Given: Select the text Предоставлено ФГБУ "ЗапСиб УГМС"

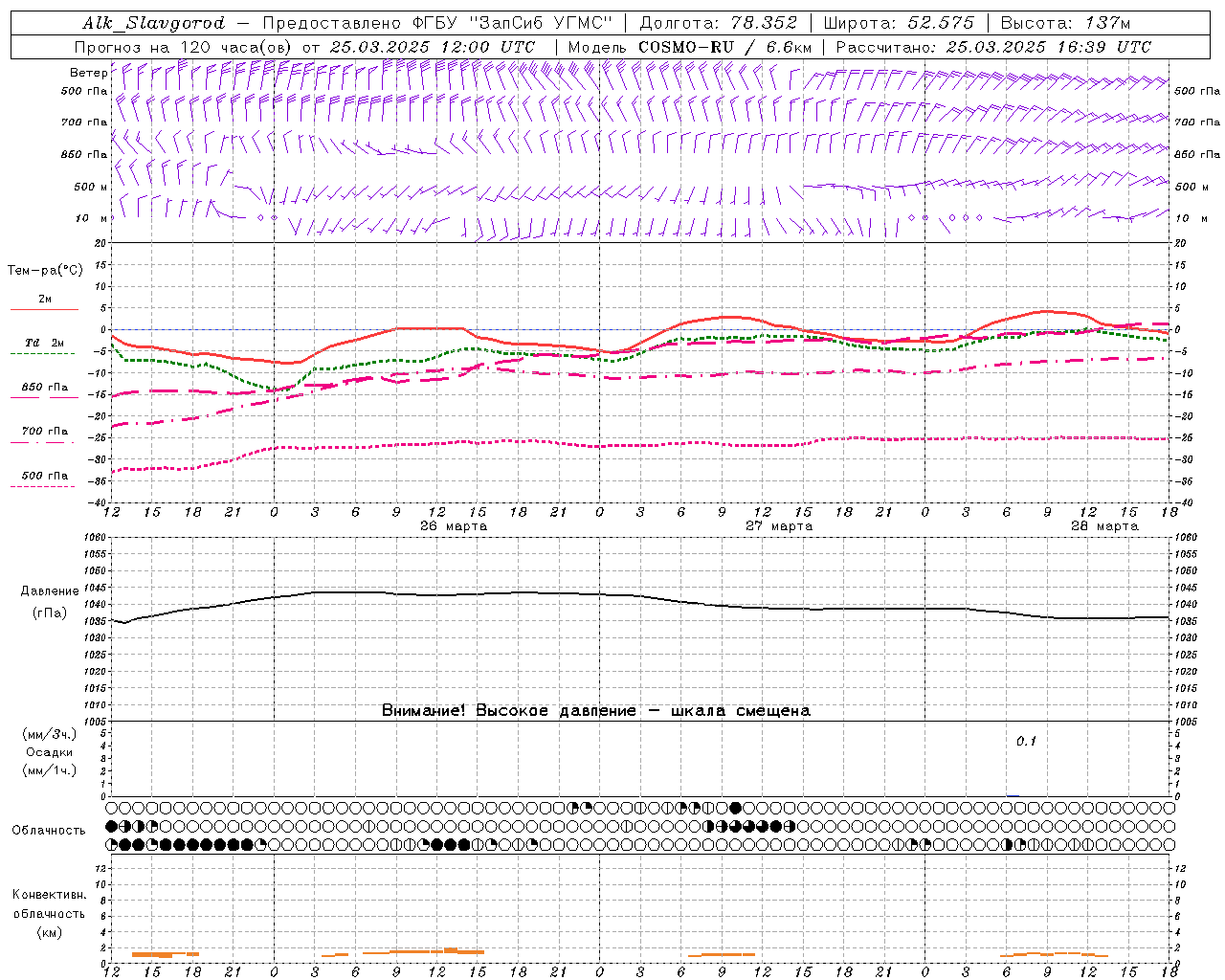Looking at the screenshot, I should click(437, 23).
